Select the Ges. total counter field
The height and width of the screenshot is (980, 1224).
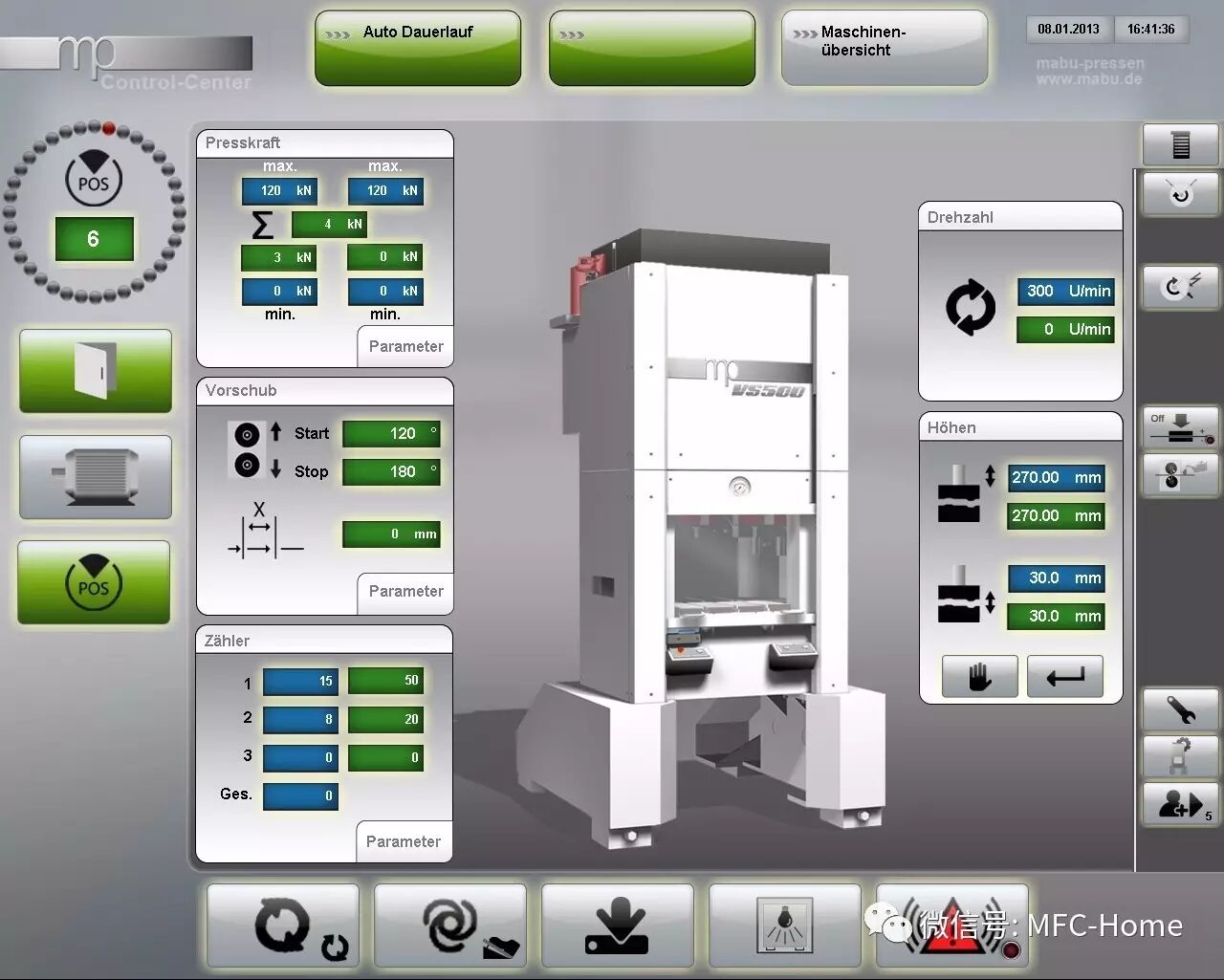(300, 795)
